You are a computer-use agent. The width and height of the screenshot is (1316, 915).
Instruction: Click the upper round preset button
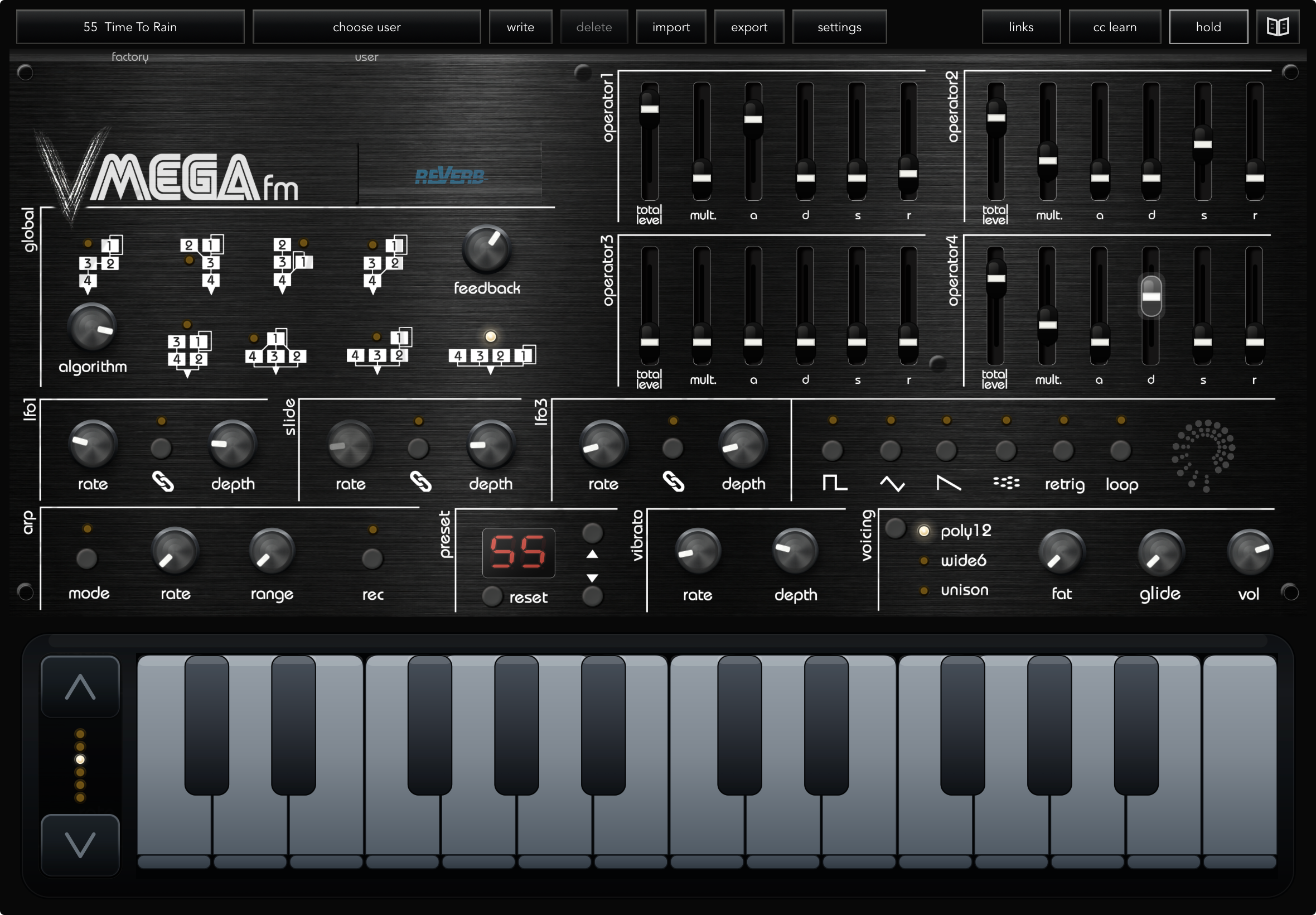point(592,533)
